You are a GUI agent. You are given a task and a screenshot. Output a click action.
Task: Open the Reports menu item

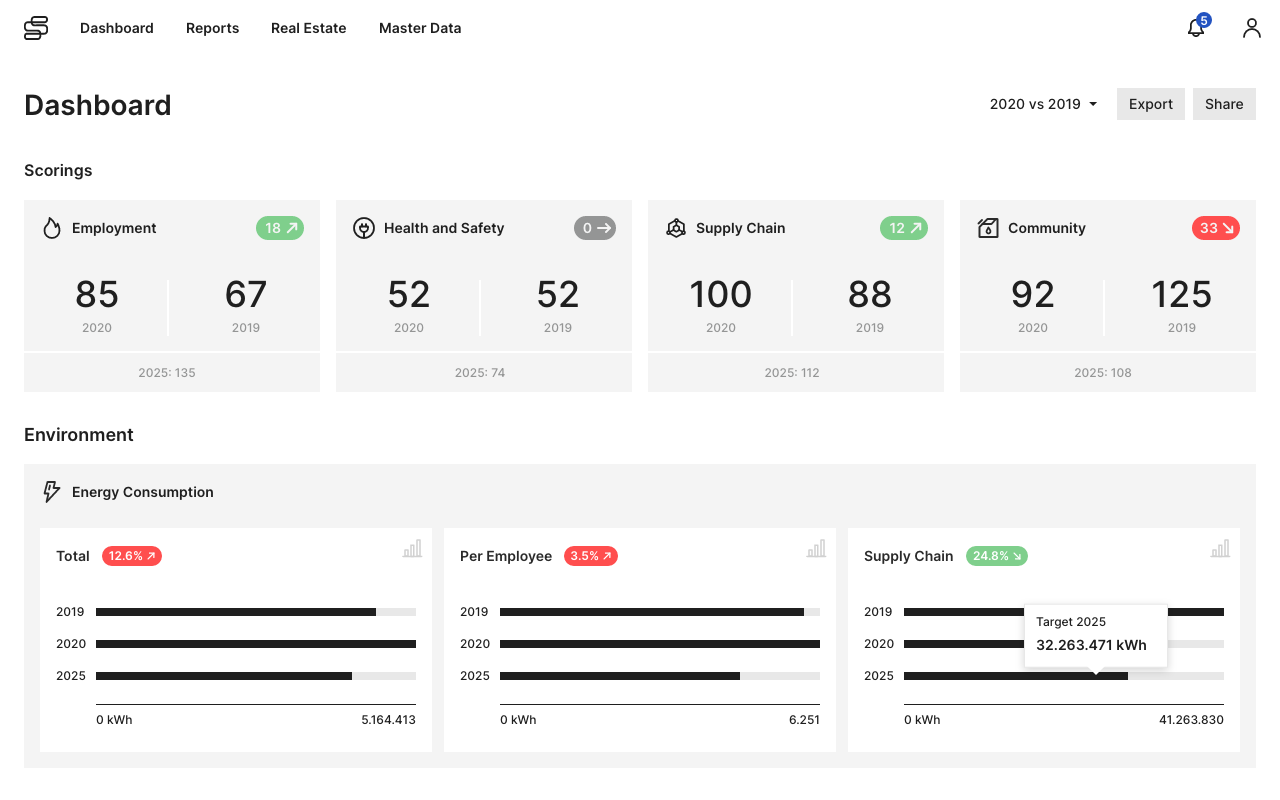(x=212, y=28)
